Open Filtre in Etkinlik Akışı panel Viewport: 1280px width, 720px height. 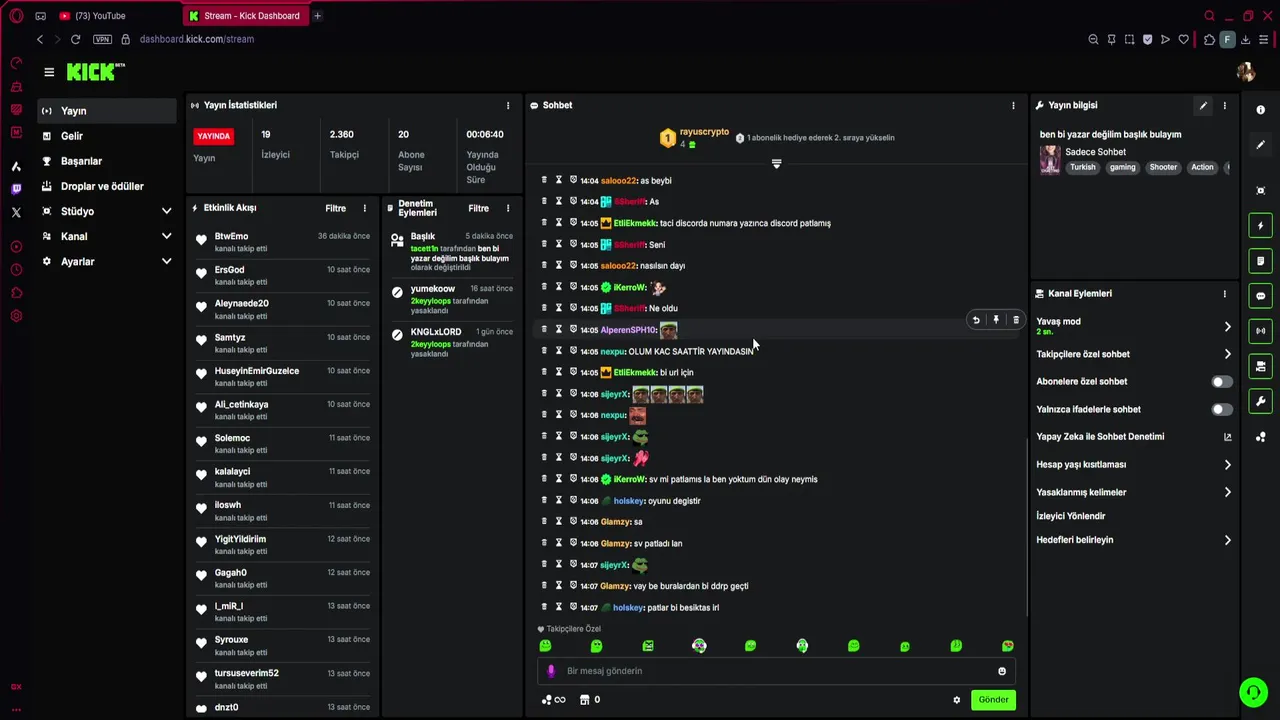[x=336, y=208]
